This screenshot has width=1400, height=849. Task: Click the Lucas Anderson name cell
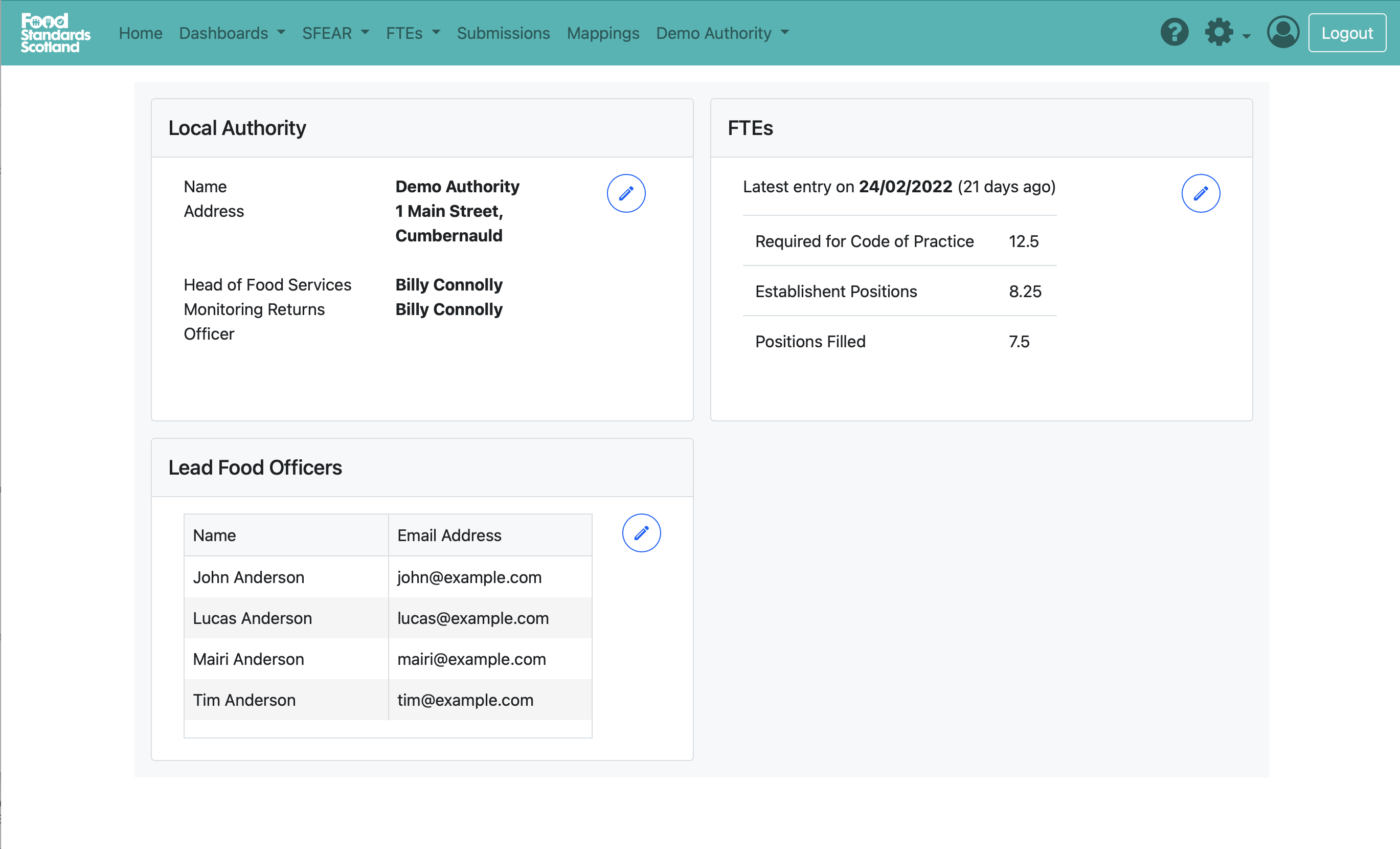point(286,618)
